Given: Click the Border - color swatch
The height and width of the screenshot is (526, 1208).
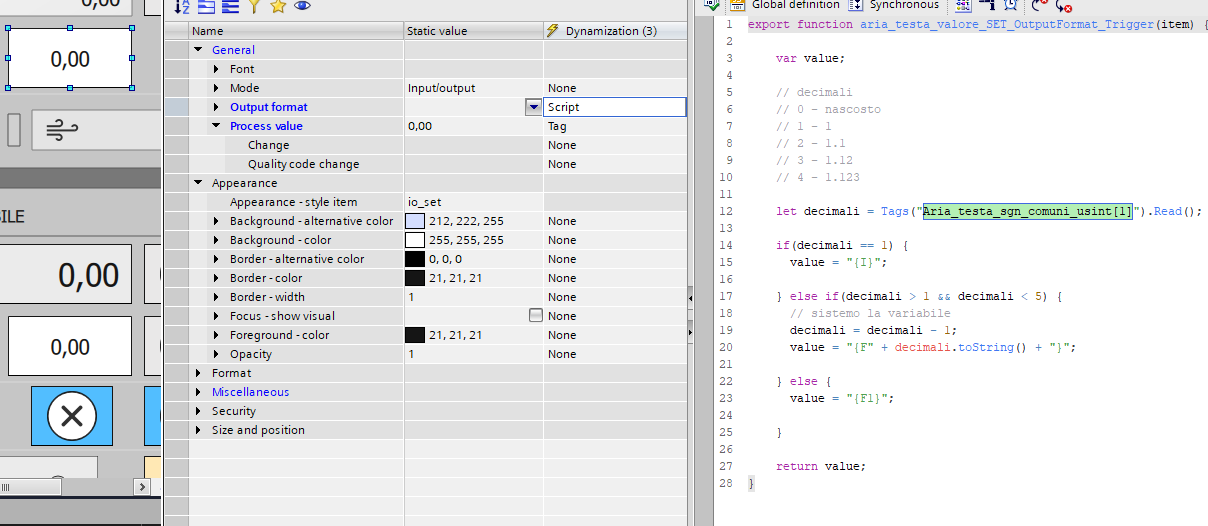Looking at the screenshot, I should [x=415, y=278].
